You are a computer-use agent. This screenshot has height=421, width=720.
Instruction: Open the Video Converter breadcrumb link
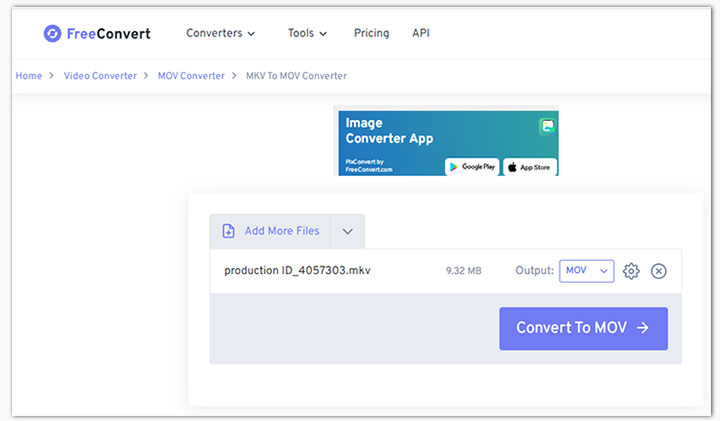tap(100, 76)
